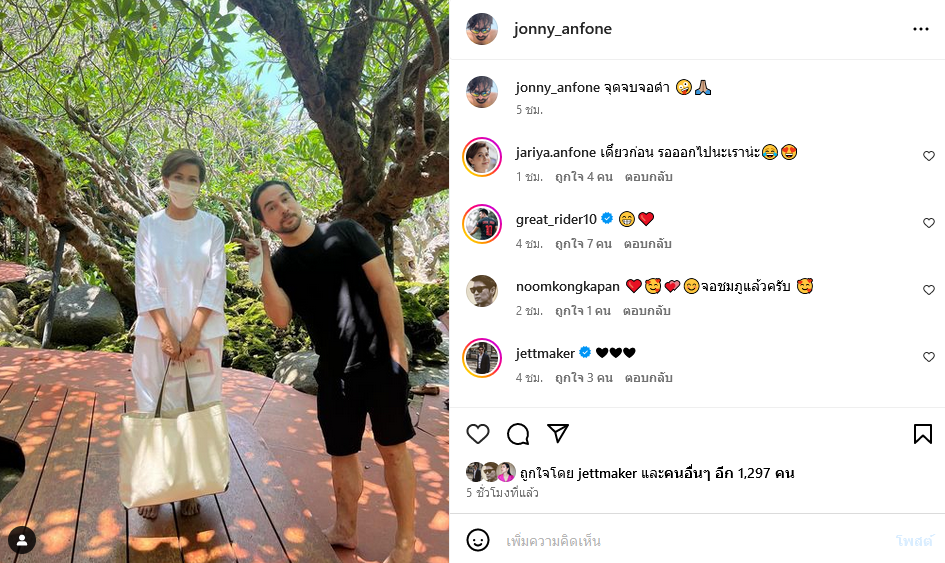Save the post with the bookmark icon

[923, 434]
